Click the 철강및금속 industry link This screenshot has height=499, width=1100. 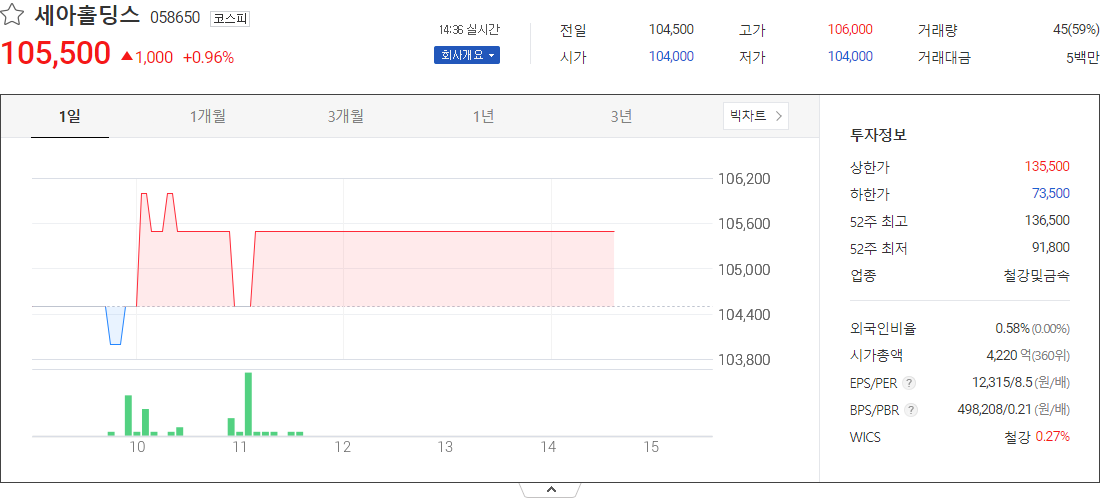1036,276
